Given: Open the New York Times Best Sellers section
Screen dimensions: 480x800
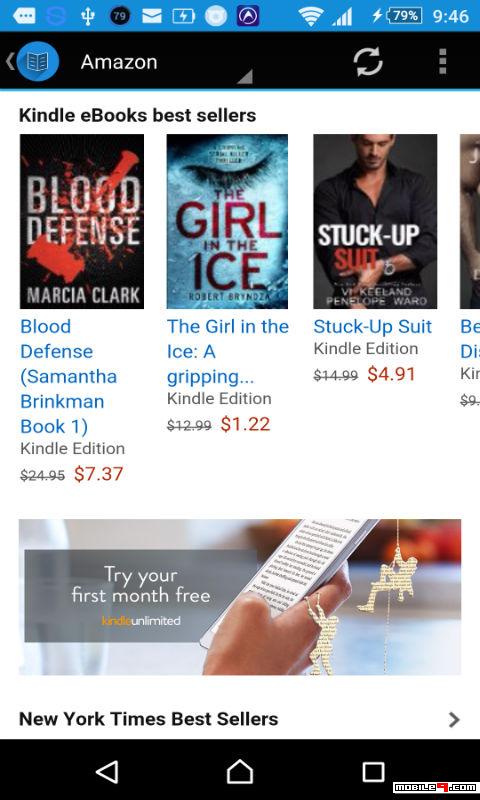Looking at the screenshot, I should [240, 719].
